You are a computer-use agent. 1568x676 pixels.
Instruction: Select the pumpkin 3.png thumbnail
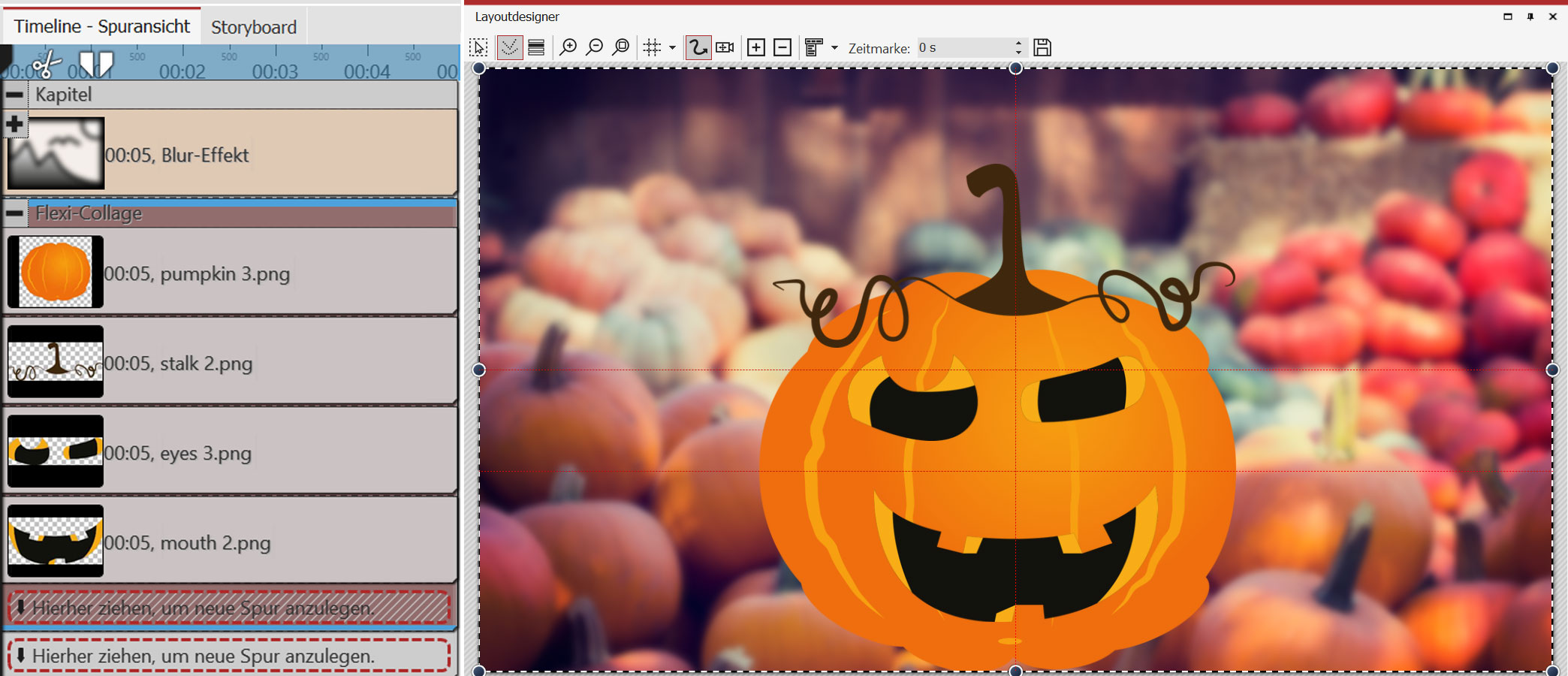56,272
